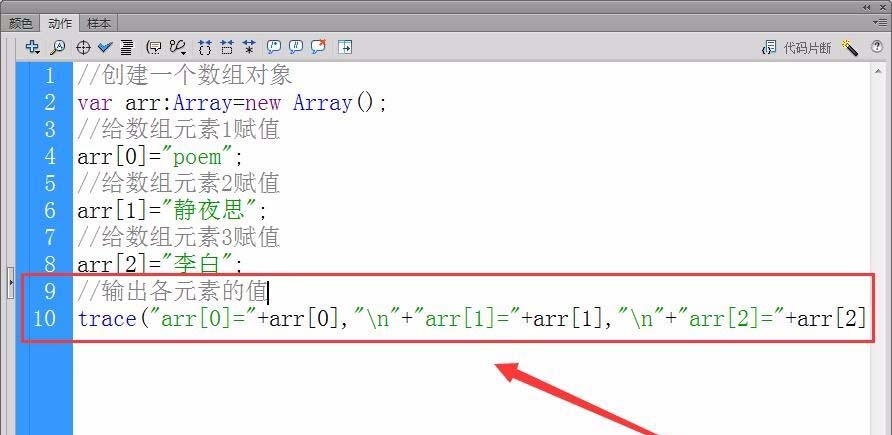Screen dimensions: 892x435
Task: Click comment //给数组元素1赋值
Action: tap(179, 130)
